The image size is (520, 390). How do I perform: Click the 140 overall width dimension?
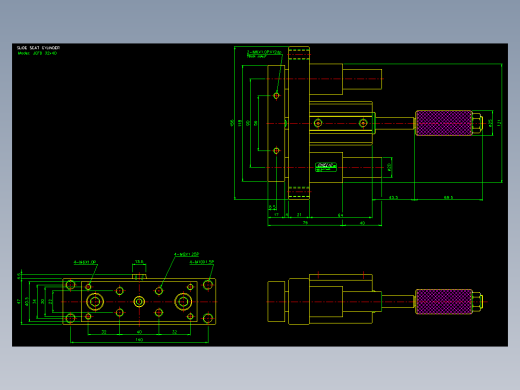[139, 340]
